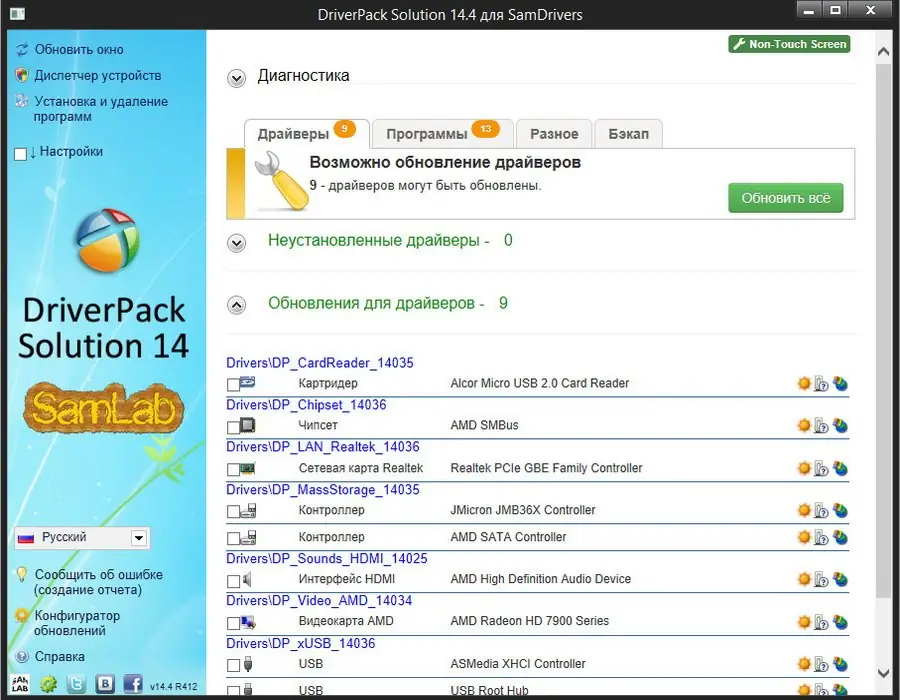Switch to the Программы tab

pos(443,134)
